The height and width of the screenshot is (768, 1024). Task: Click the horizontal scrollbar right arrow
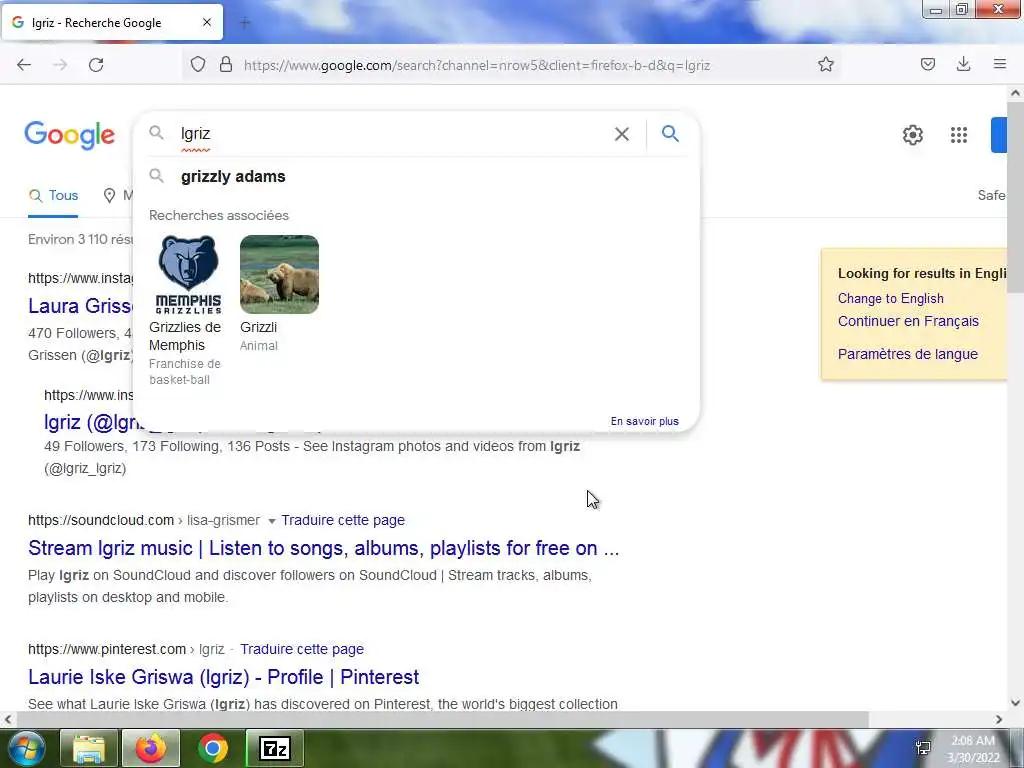pos(999,720)
